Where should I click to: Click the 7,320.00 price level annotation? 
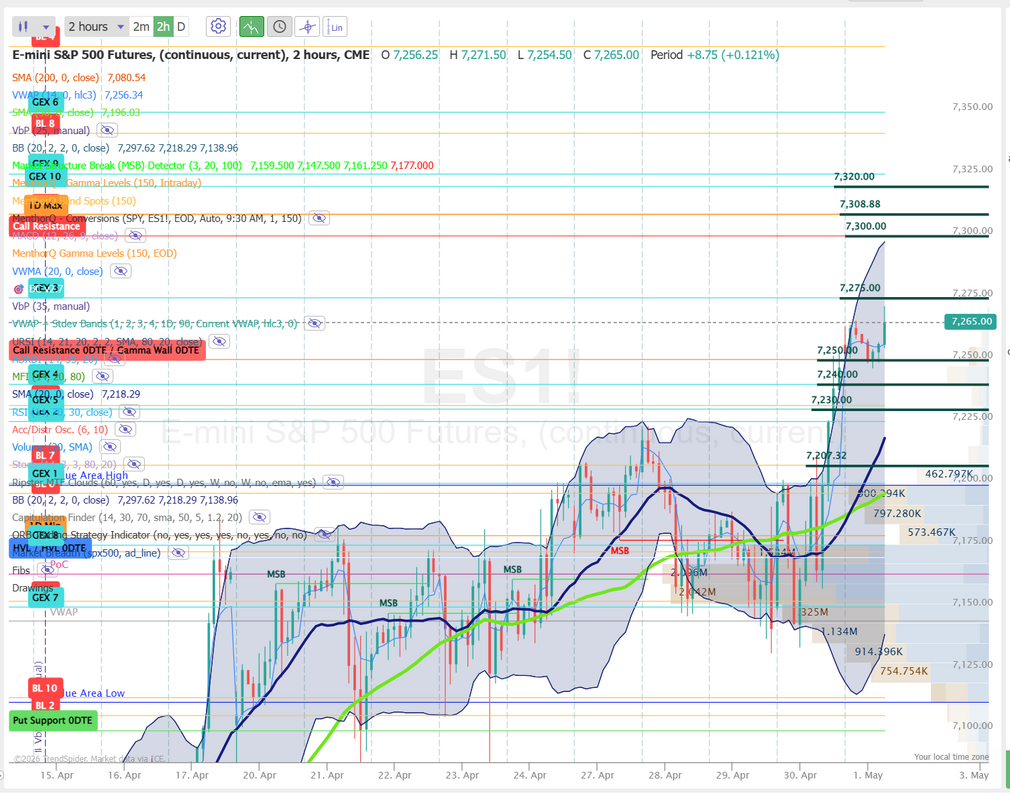tap(854, 176)
